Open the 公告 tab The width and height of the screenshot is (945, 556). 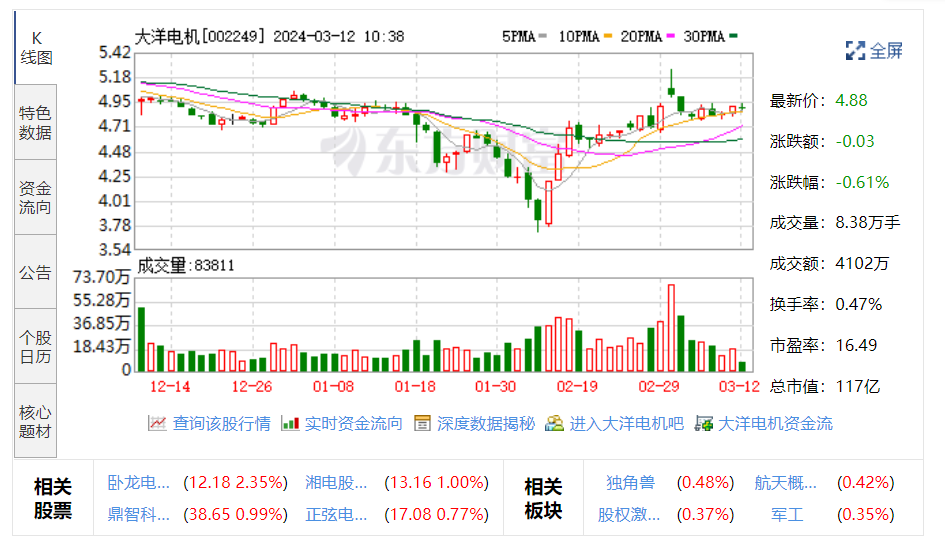[36, 272]
